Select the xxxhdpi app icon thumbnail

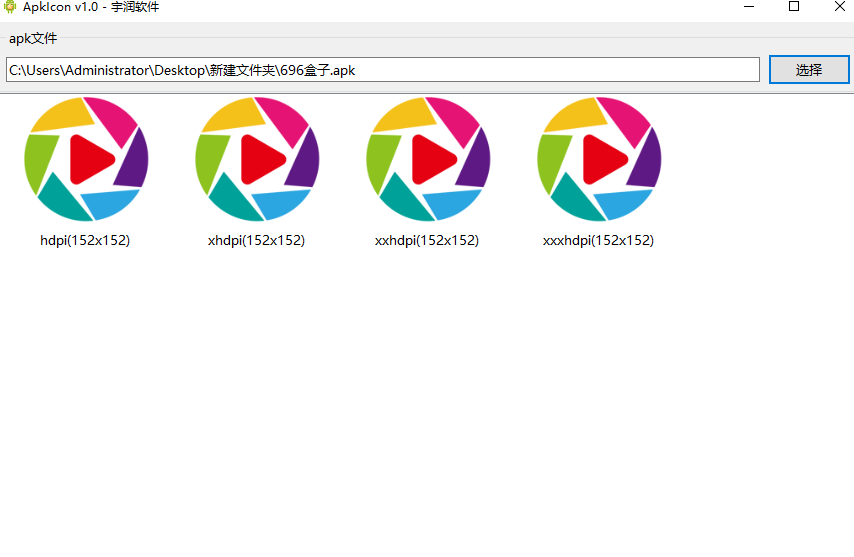pyautogui.click(x=599, y=159)
